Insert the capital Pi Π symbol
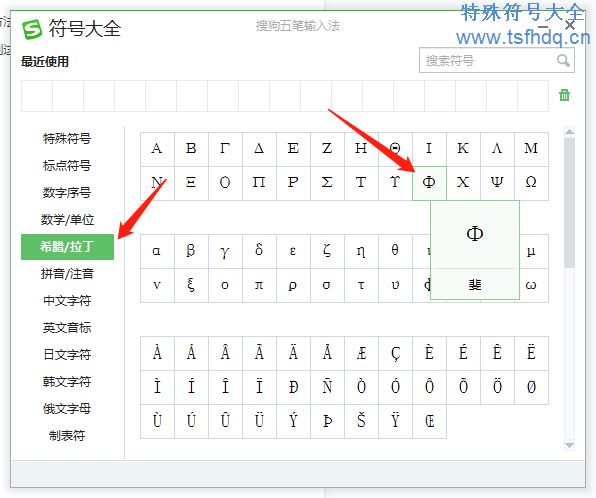Screen dimensions: 596x498 [x=259, y=183]
